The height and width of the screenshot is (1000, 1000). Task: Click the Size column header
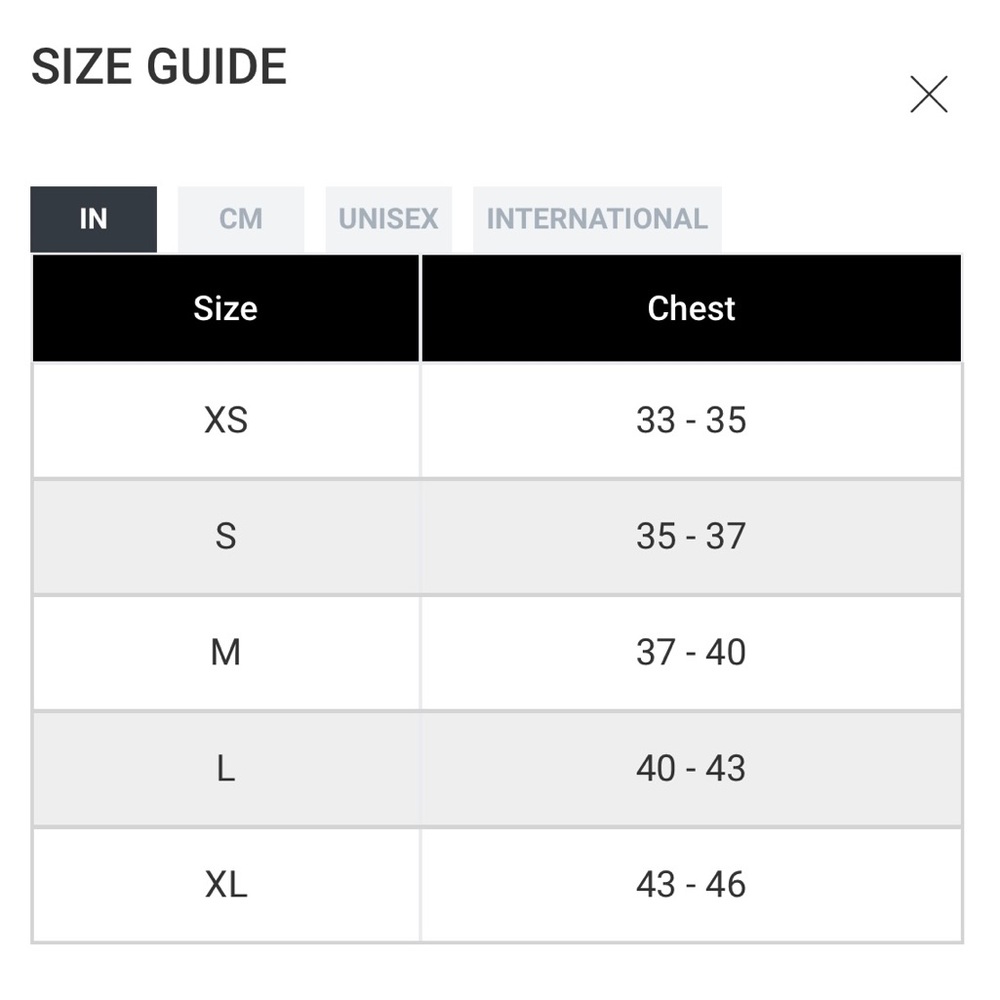[226, 309]
